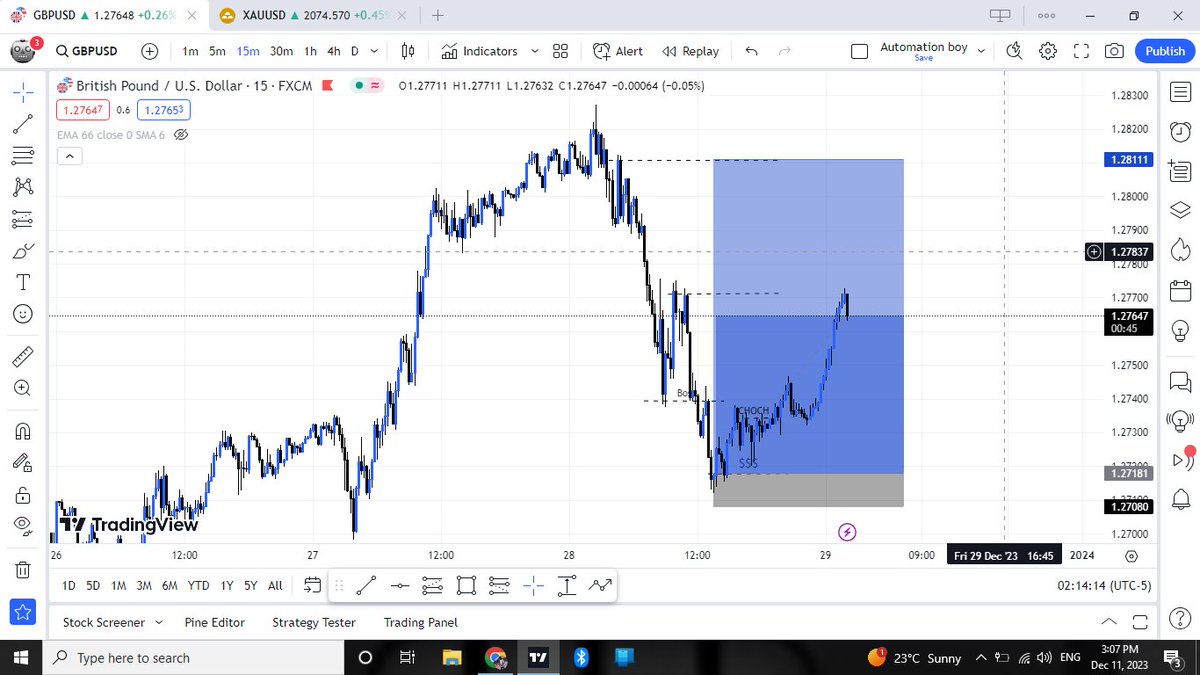The image size is (1200, 675).
Task: Collapse the indicator legend chevron
Action: click(69, 156)
